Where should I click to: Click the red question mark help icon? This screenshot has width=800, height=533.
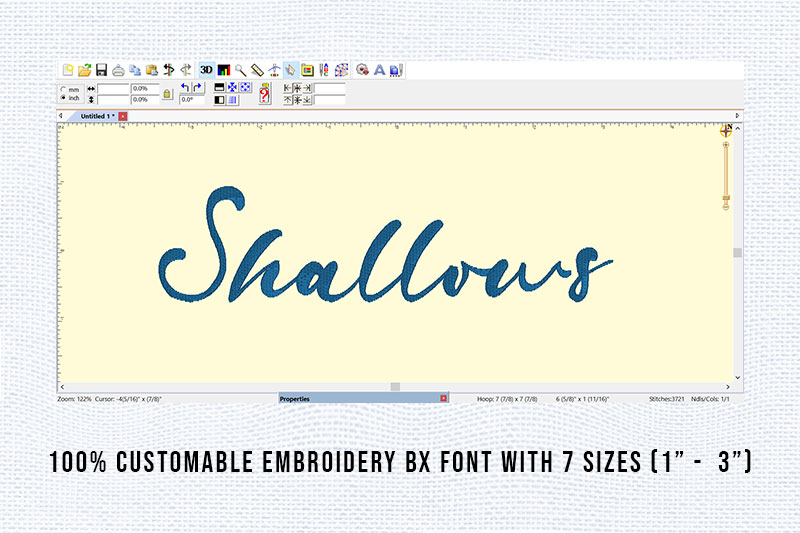click(x=264, y=94)
